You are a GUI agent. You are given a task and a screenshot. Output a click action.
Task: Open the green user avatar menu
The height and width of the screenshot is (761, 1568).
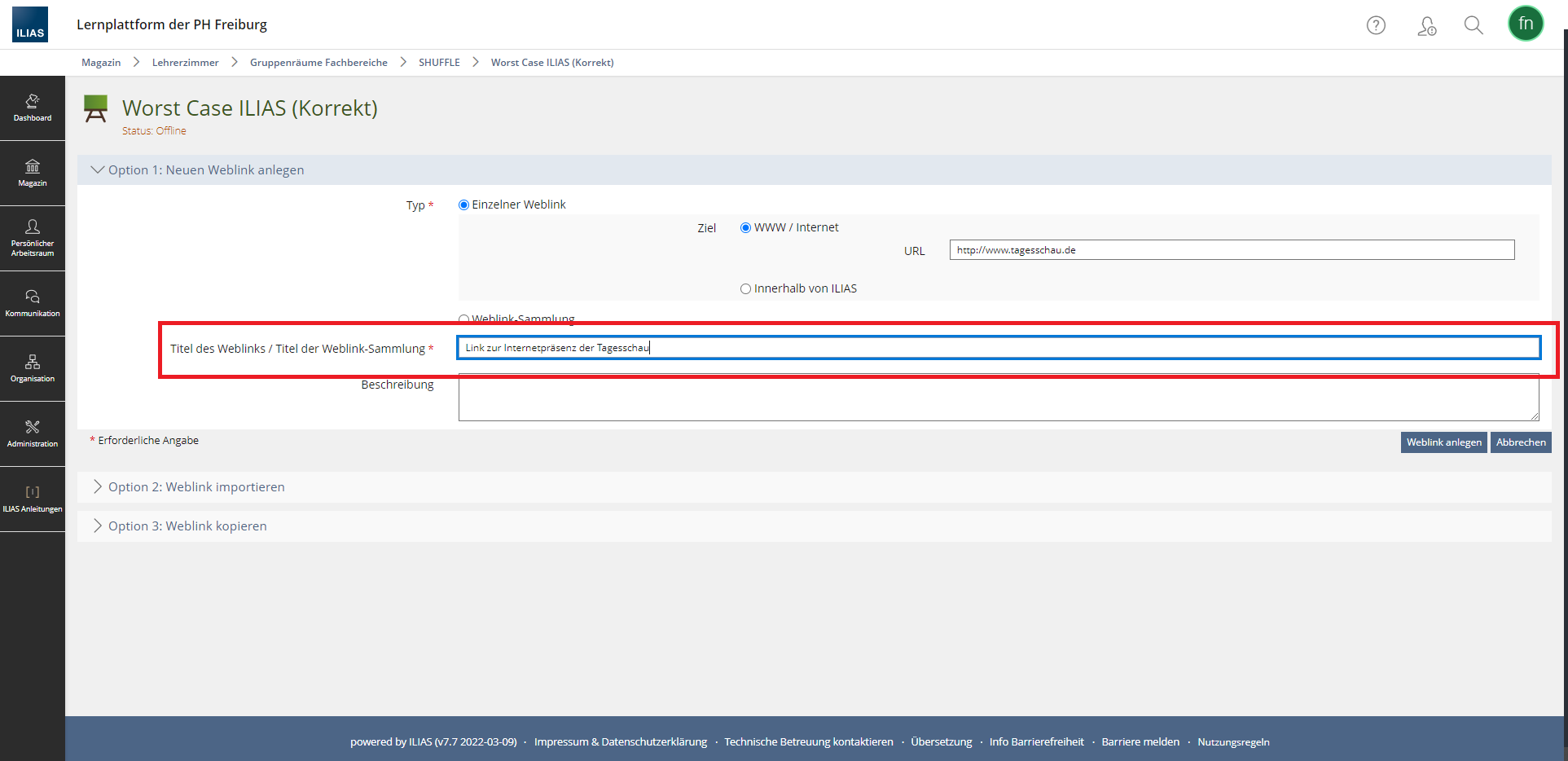(1525, 24)
